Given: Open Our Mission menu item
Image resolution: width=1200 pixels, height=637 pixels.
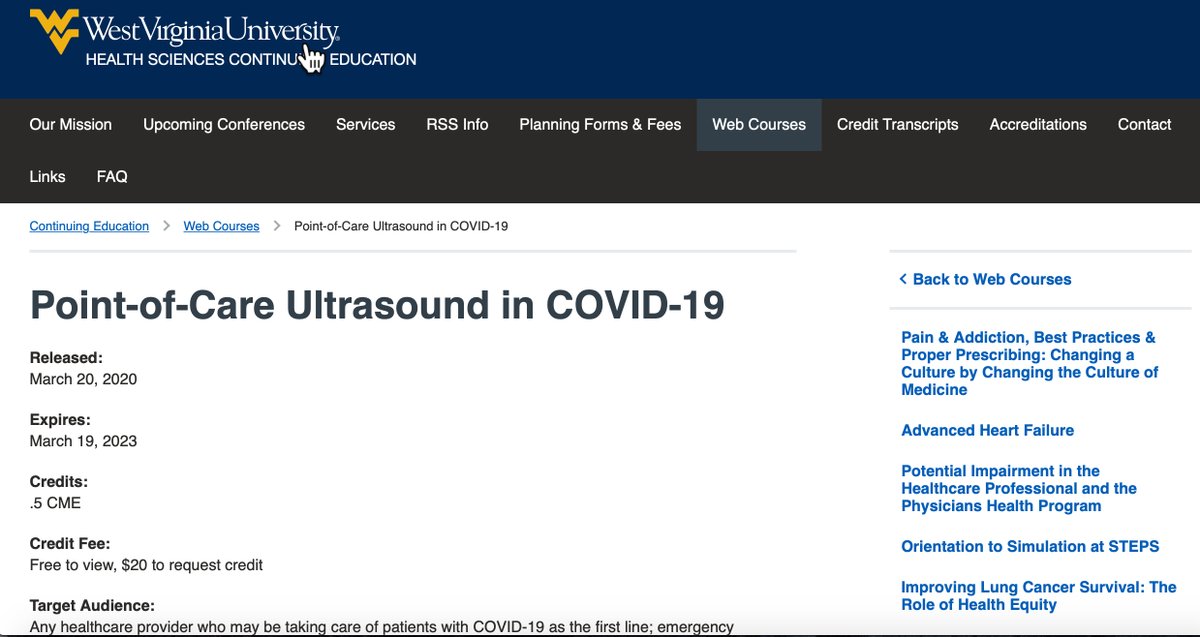Looking at the screenshot, I should coord(71,125).
